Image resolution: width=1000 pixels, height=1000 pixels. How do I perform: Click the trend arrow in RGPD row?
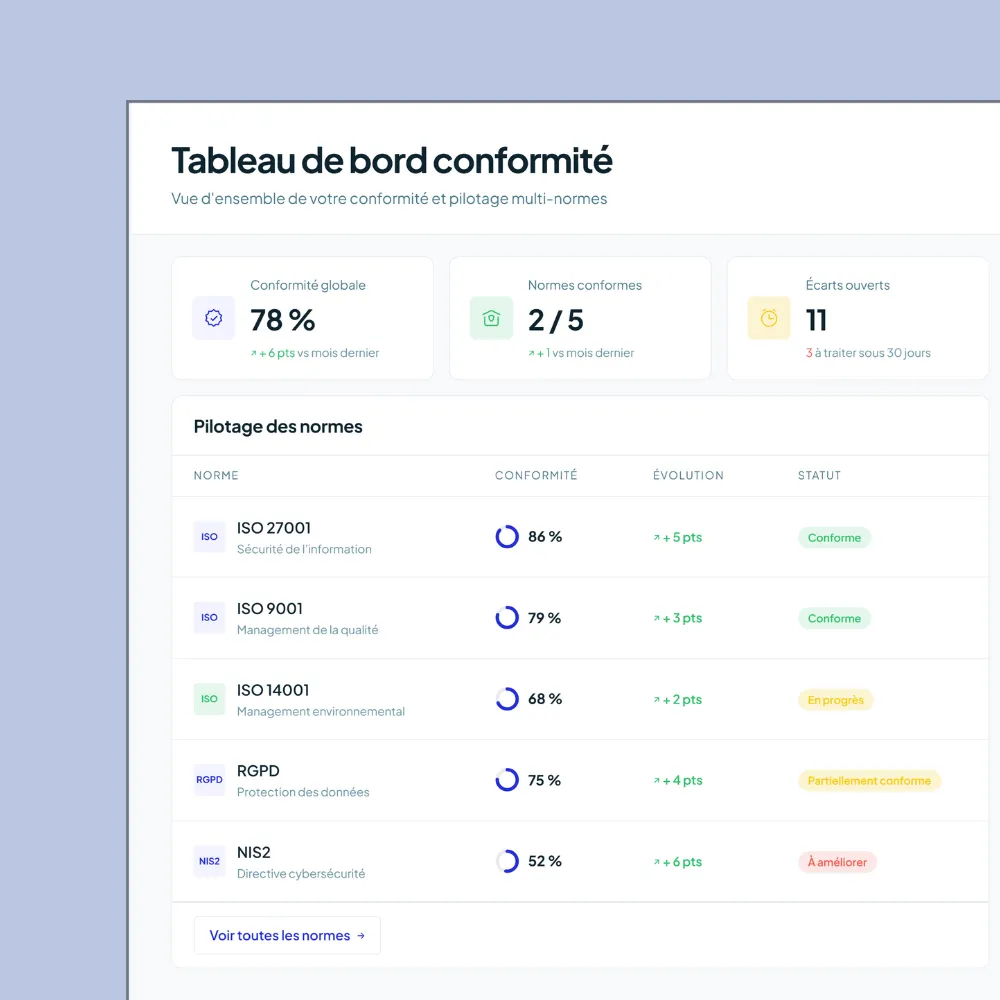(x=656, y=781)
